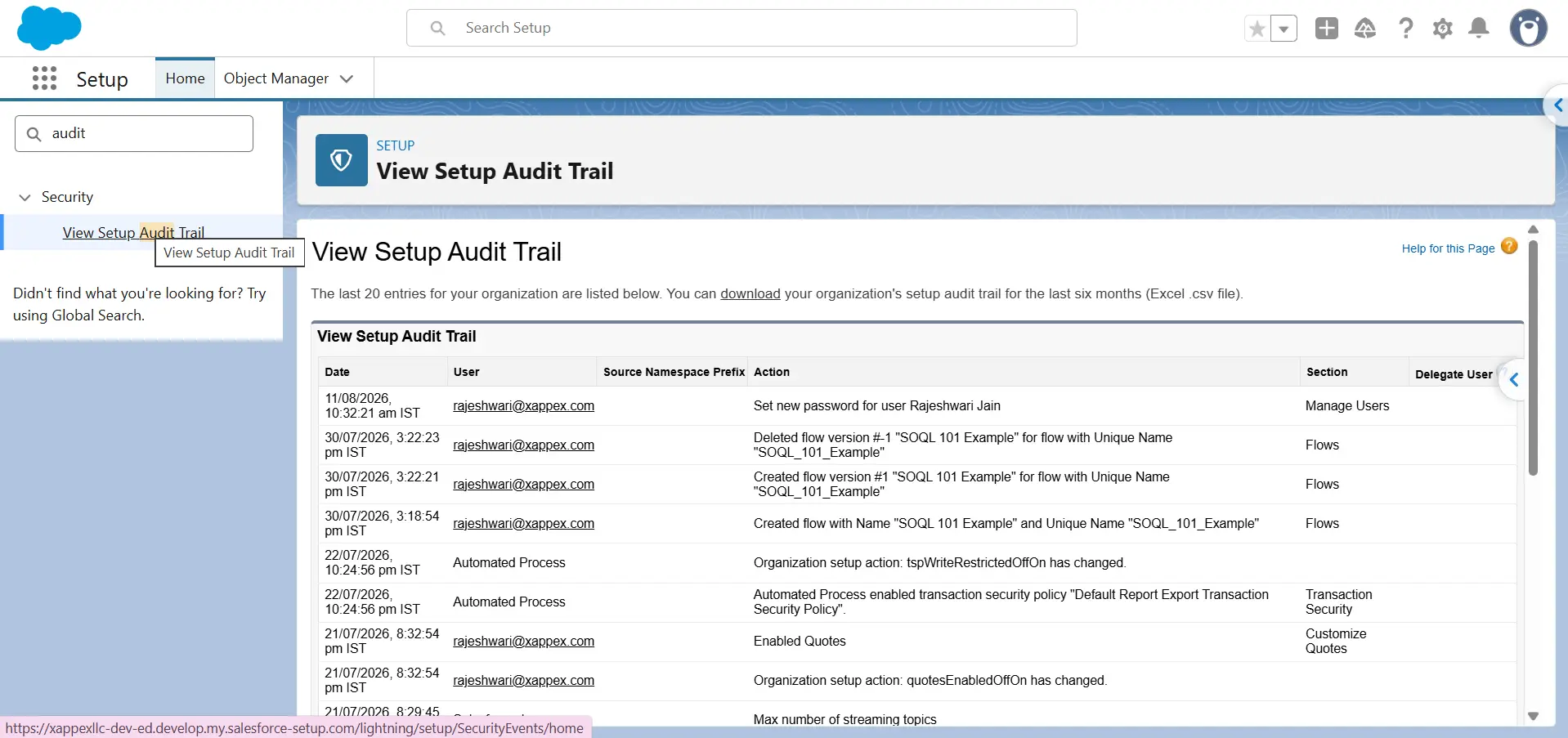Expand the Object Manager tab chevron
1568x738 pixels.
pos(347,78)
